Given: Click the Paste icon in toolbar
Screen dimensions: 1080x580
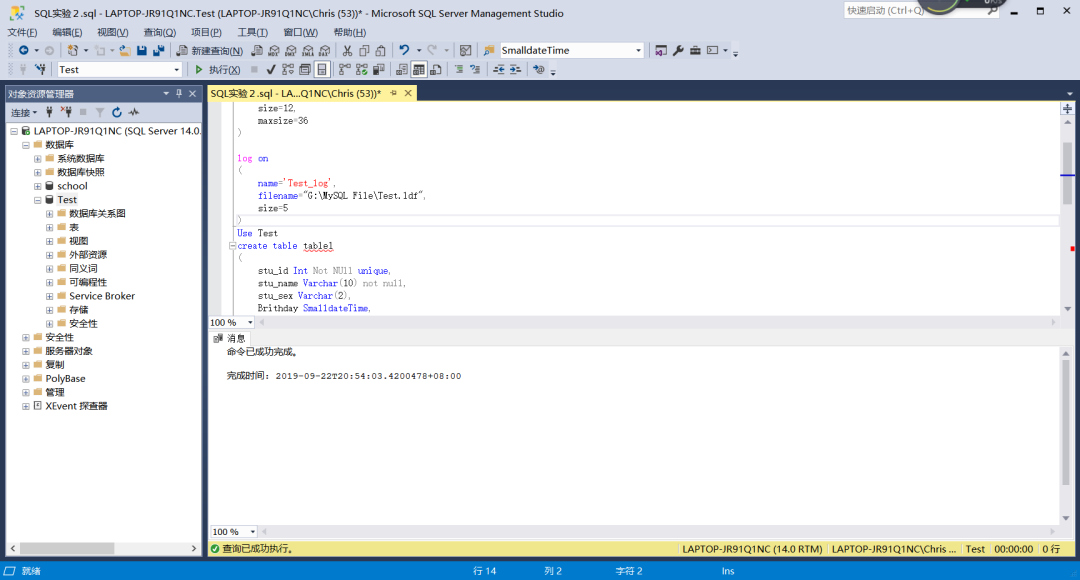Looking at the screenshot, I should [x=381, y=50].
